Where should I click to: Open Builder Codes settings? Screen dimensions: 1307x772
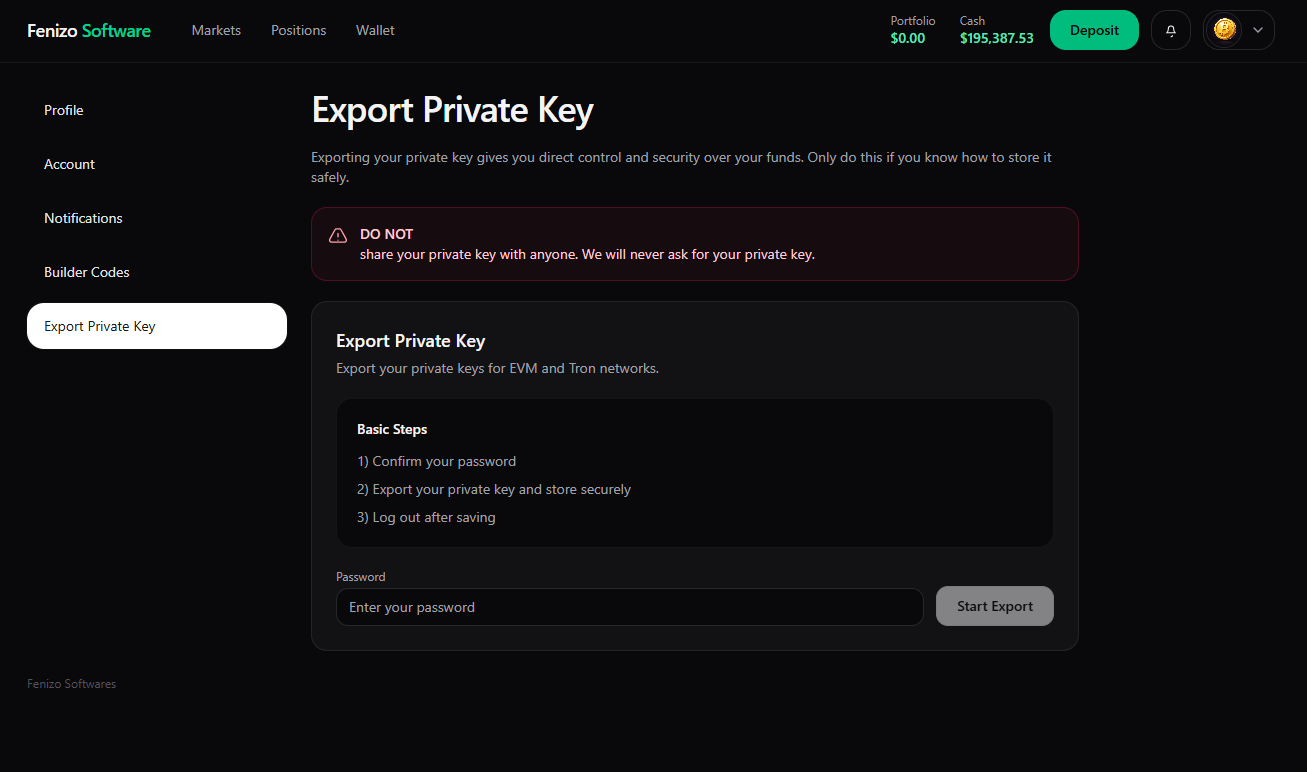pos(86,271)
